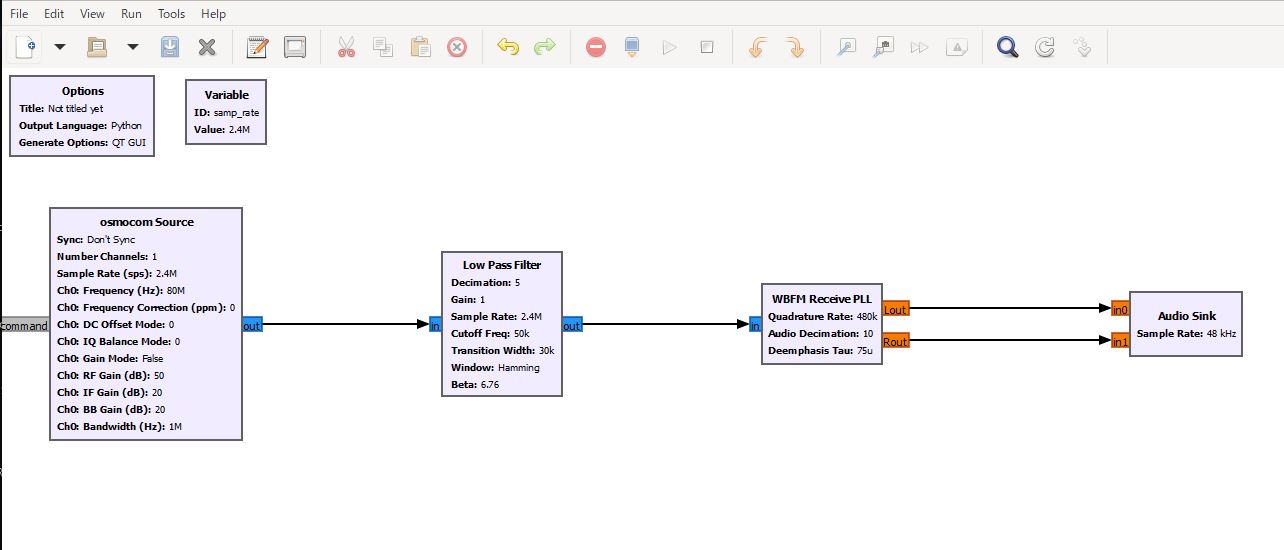Select the samp_rate Variable block
The width and height of the screenshot is (1284, 550).
pyautogui.click(x=226, y=96)
